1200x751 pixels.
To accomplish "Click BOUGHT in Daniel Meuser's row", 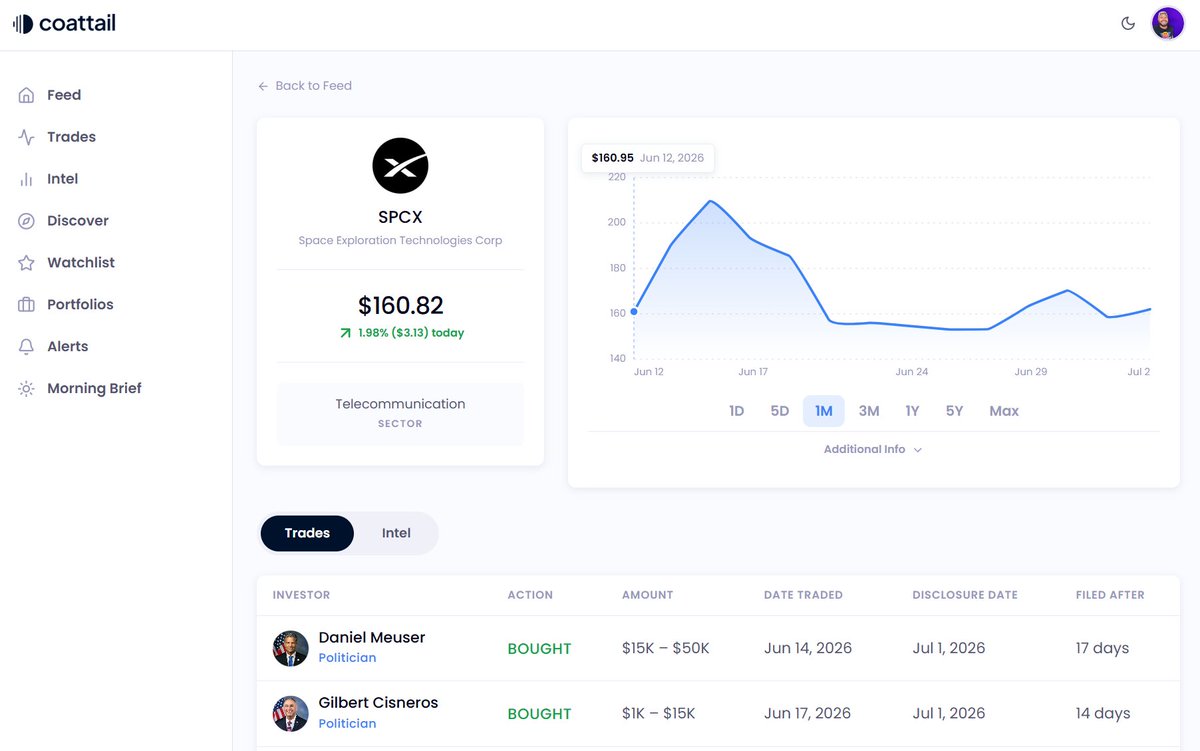I will pos(539,649).
